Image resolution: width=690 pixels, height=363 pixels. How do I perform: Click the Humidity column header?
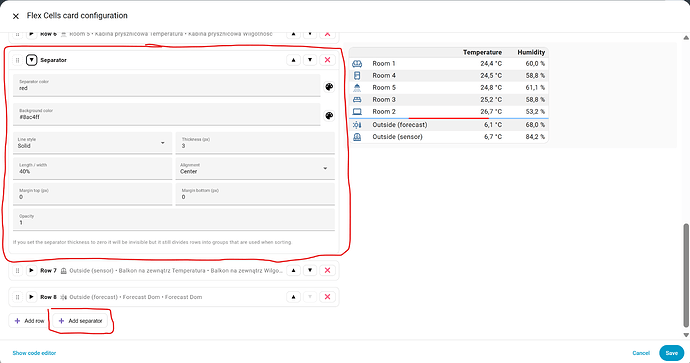coord(531,52)
